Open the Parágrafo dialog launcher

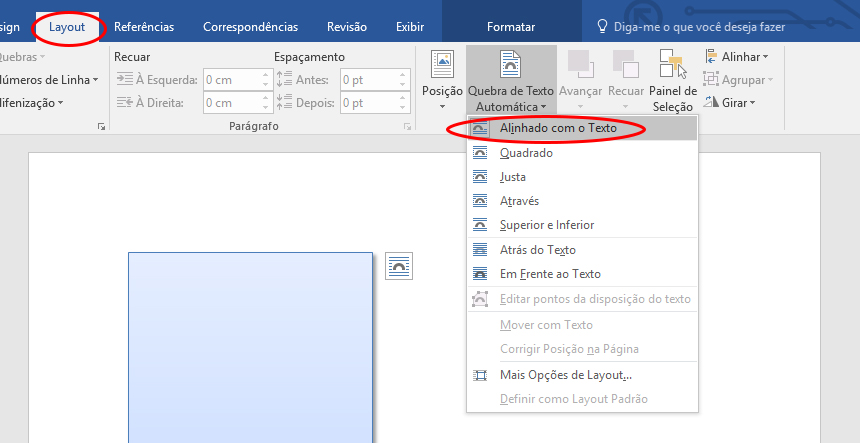pyautogui.click(x=408, y=127)
